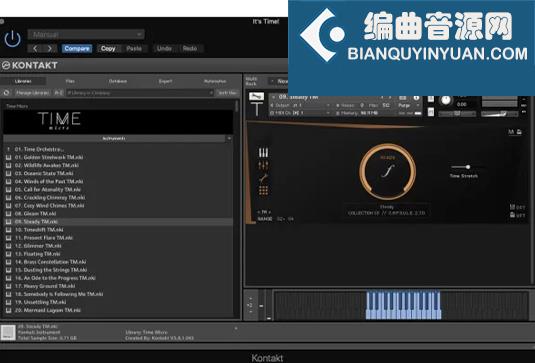Click instrument icon beside 18. Somebody is Following Me
Image resolution: width=535 pixels, height=363 pixels.
[9, 294]
